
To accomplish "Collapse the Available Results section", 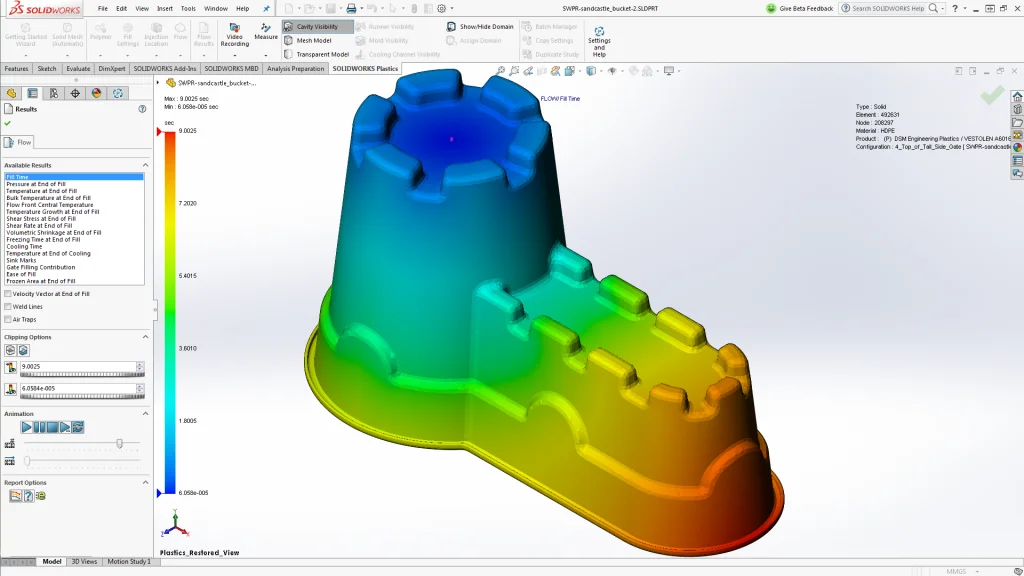I will pyautogui.click(x=146, y=164).
